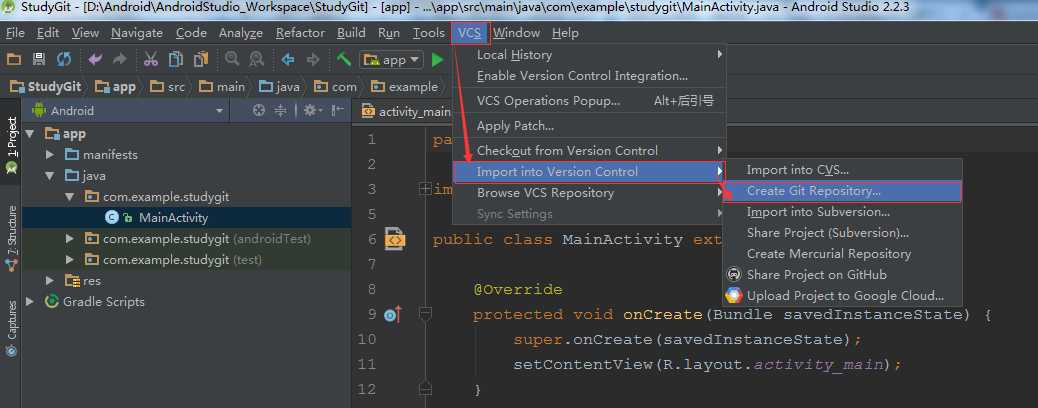Viewport: 1038px width, 408px height.
Task: Click the Collapse All icon in Project panel
Action: [280, 111]
